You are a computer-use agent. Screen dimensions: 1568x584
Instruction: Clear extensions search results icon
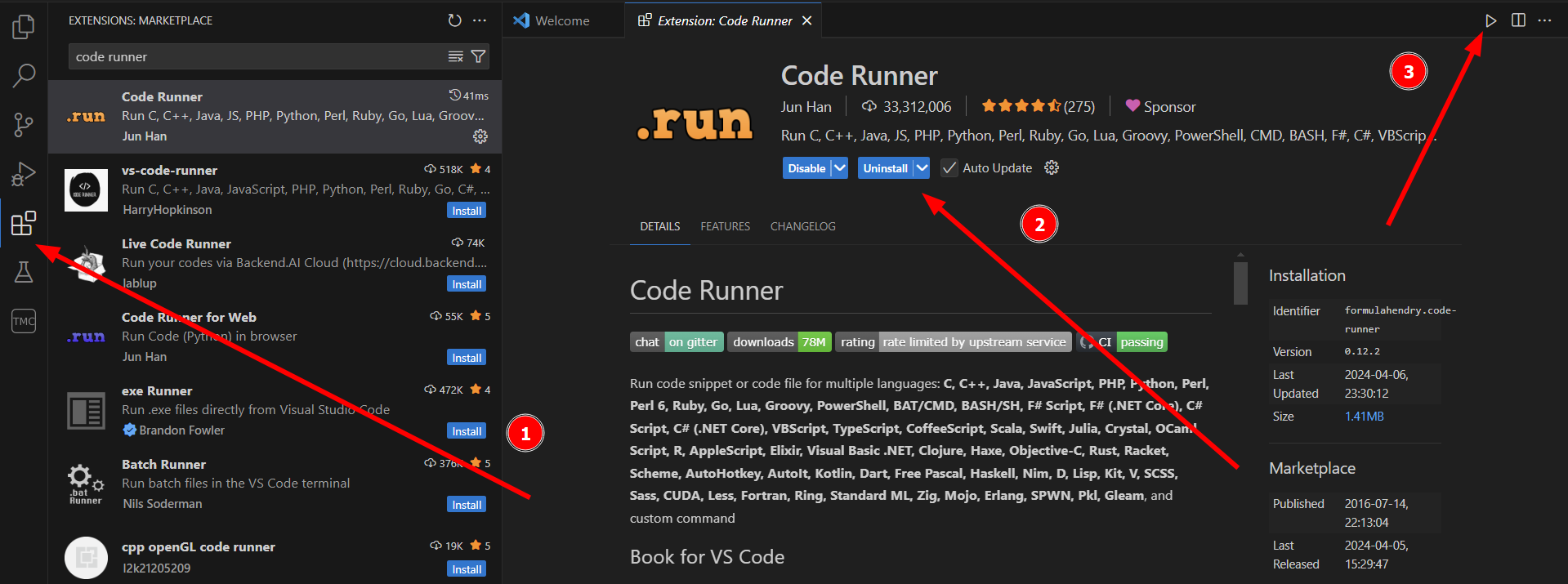[456, 56]
